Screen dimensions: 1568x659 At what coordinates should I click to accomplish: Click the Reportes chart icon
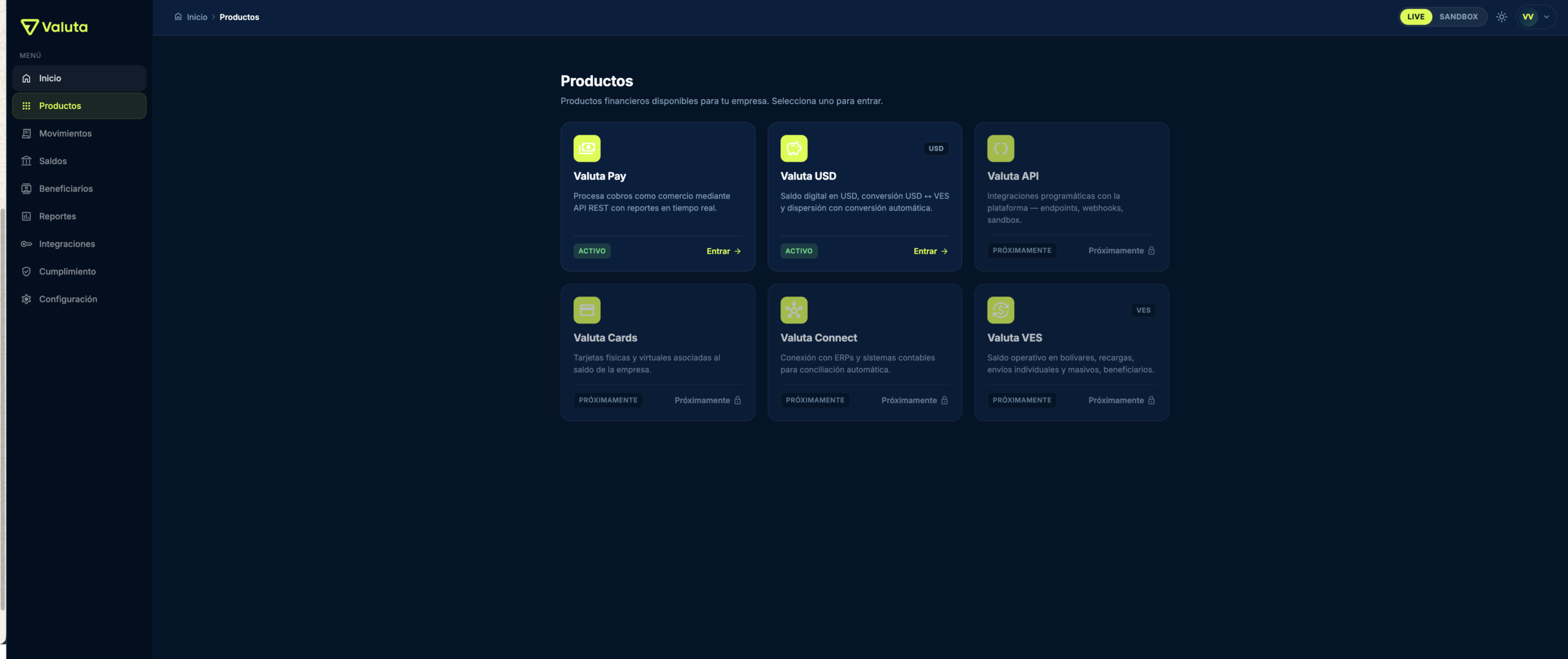pos(26,216)
